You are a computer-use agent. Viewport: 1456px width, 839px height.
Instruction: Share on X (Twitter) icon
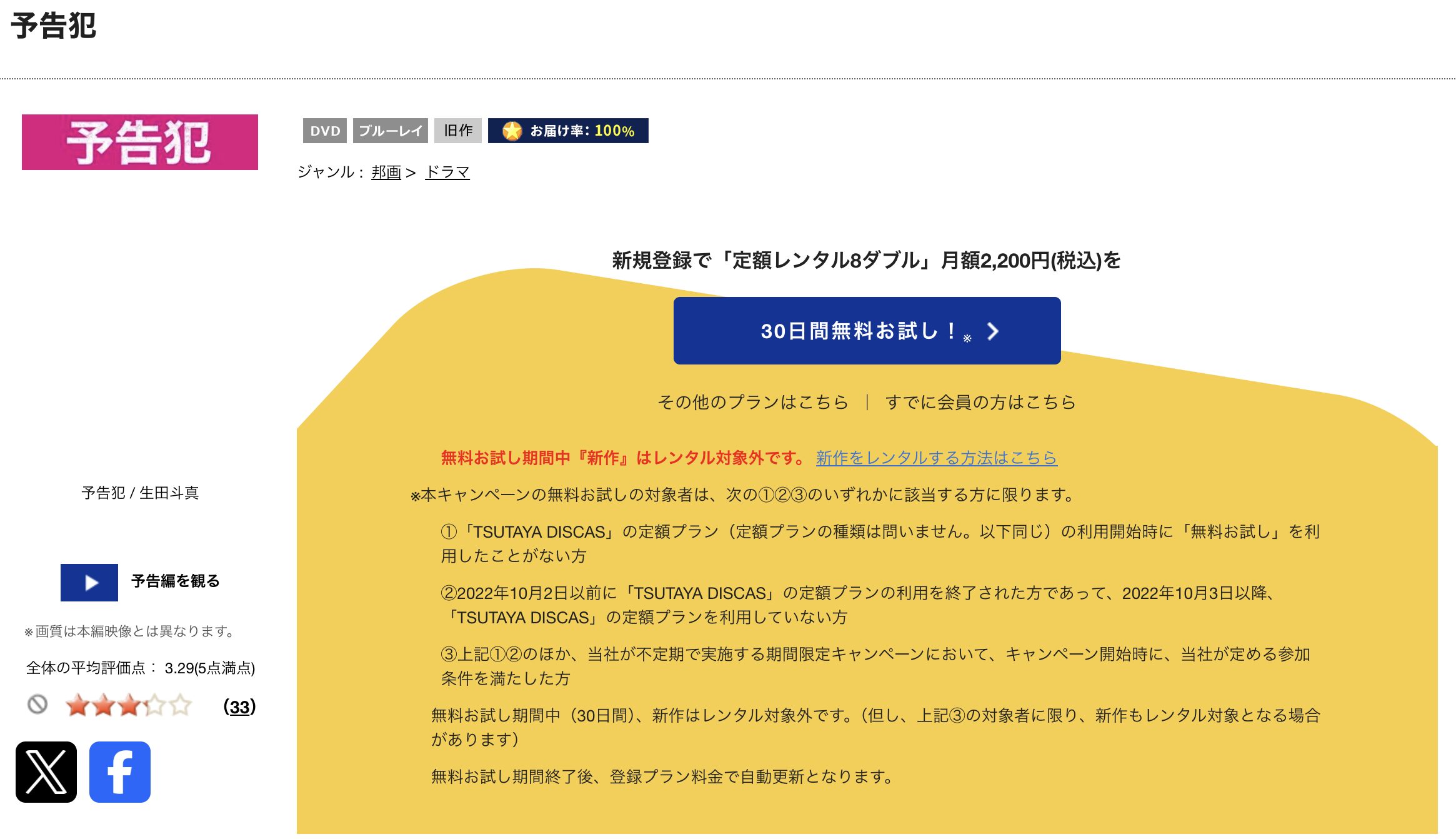46,772
